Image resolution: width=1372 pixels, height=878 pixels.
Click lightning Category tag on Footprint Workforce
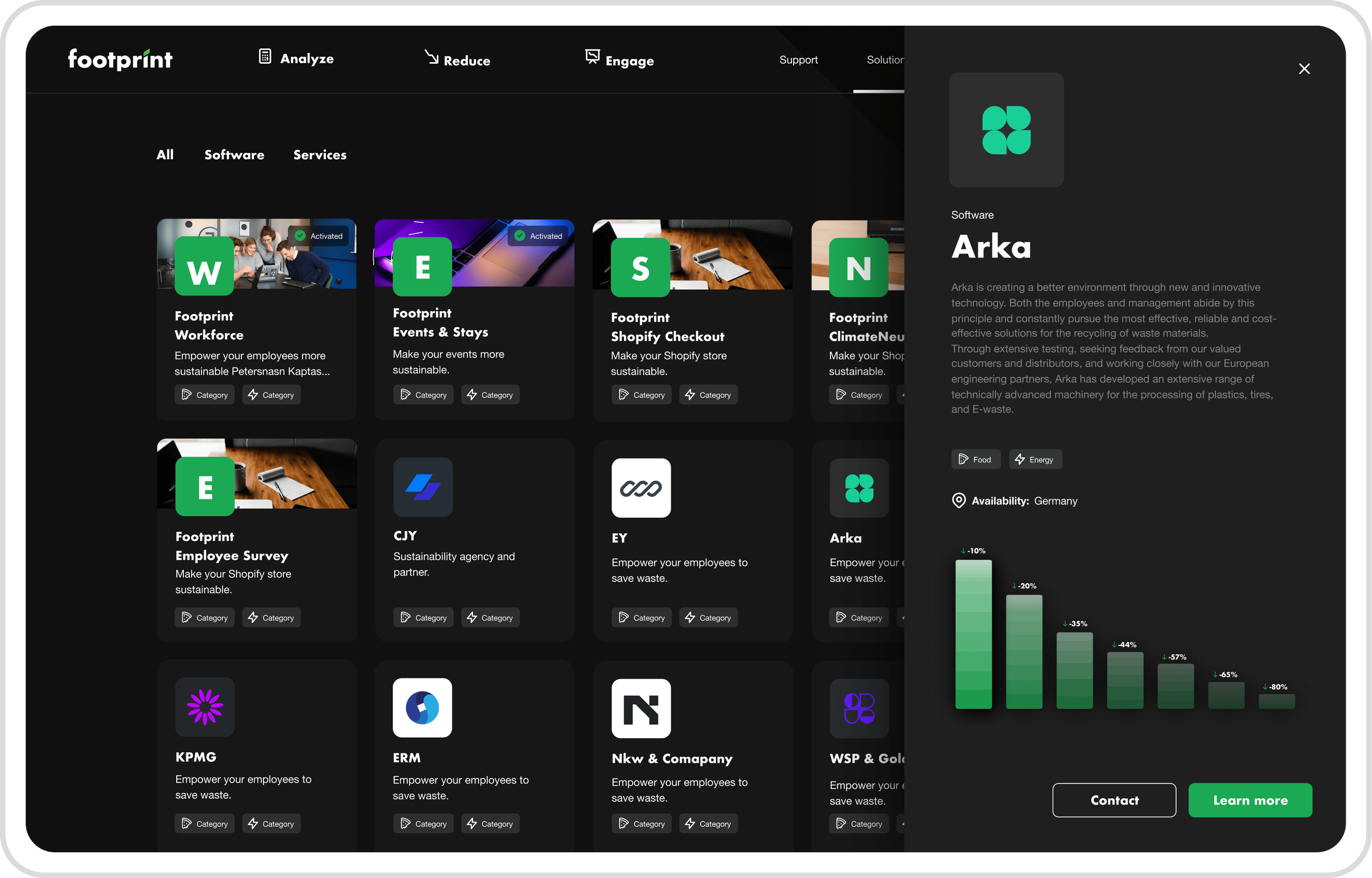pos(271,395)
